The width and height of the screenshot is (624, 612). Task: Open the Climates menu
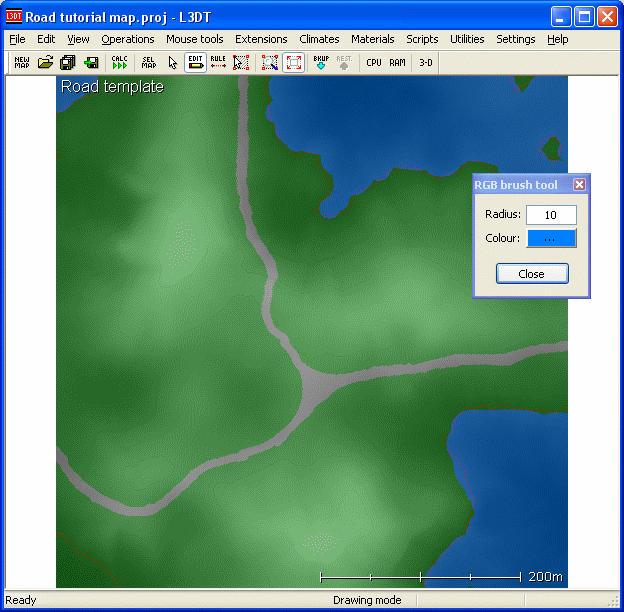[x=319, y=39]
